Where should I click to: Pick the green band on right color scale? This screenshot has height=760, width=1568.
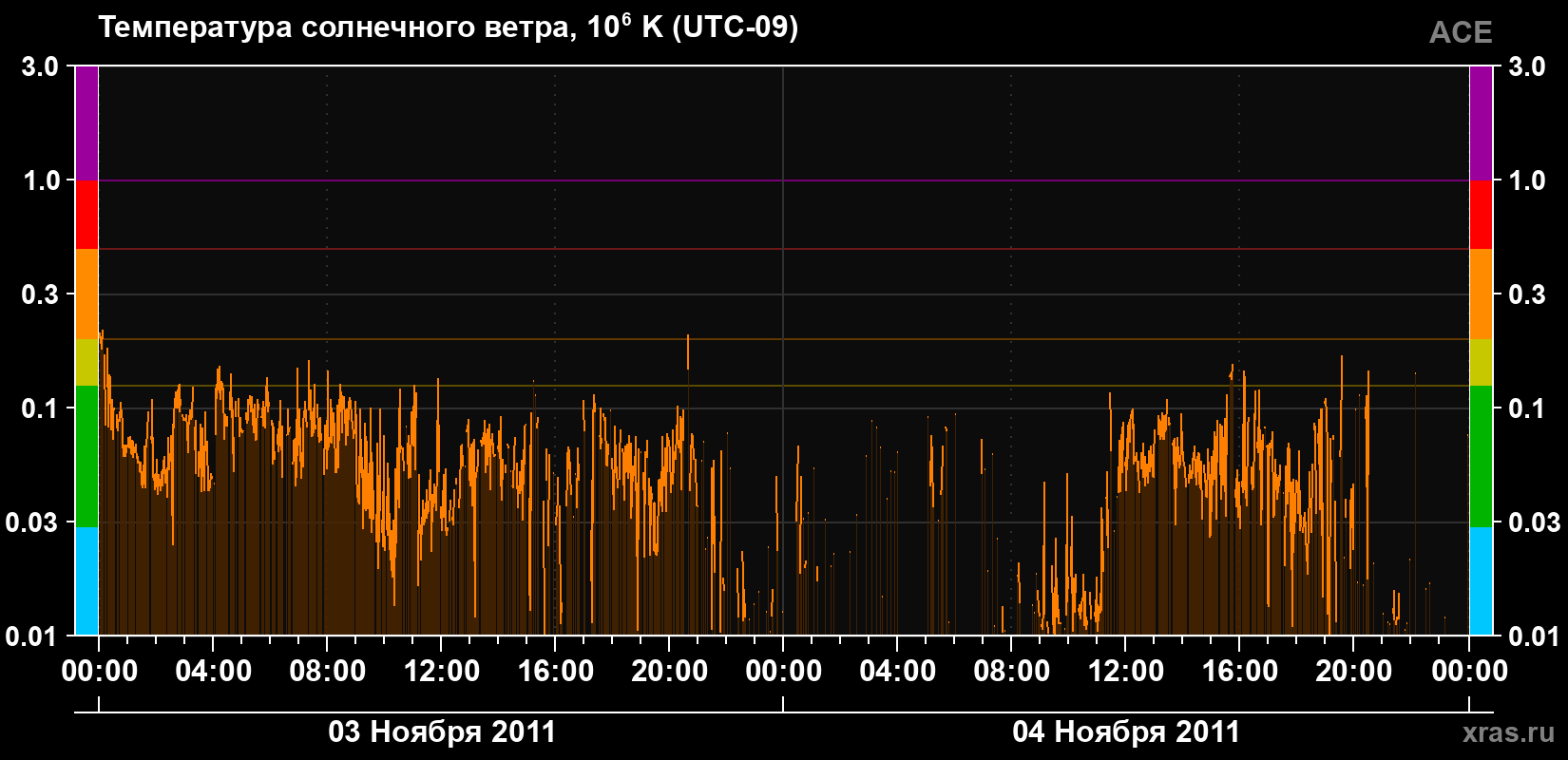[1481, 456]
